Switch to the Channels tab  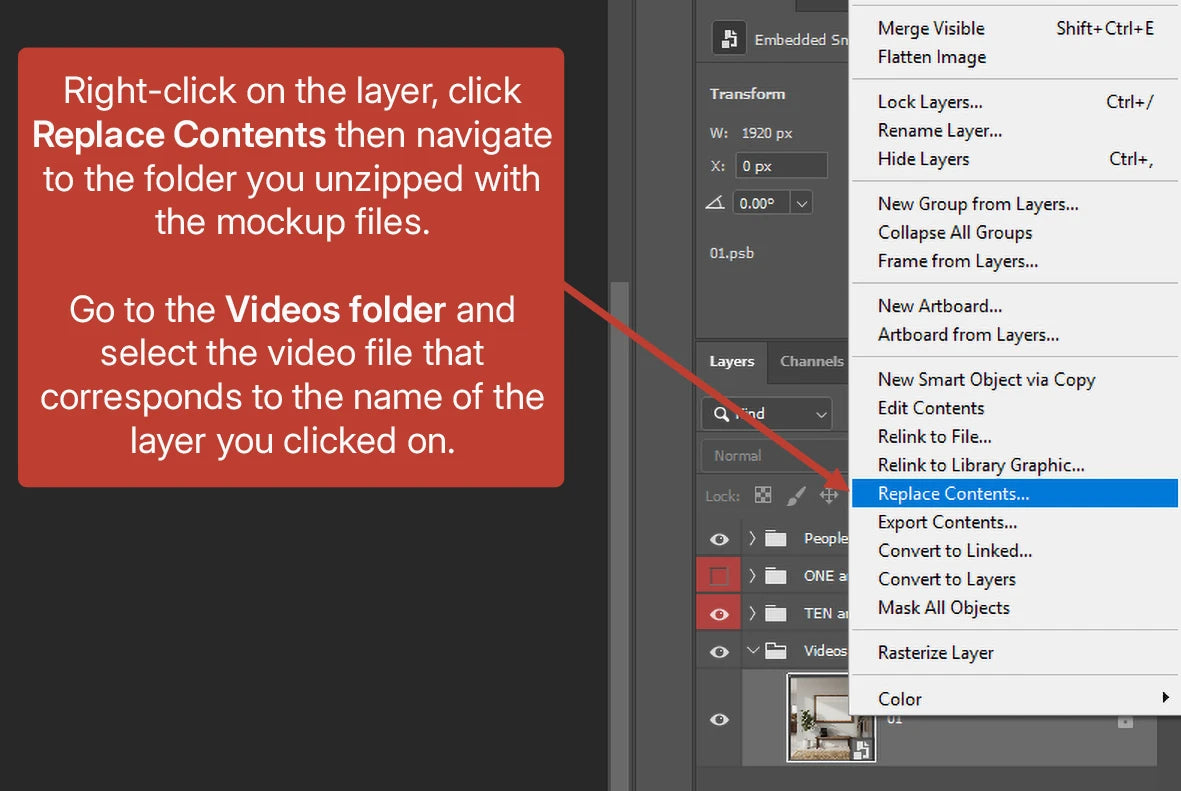tap(811, 361)
